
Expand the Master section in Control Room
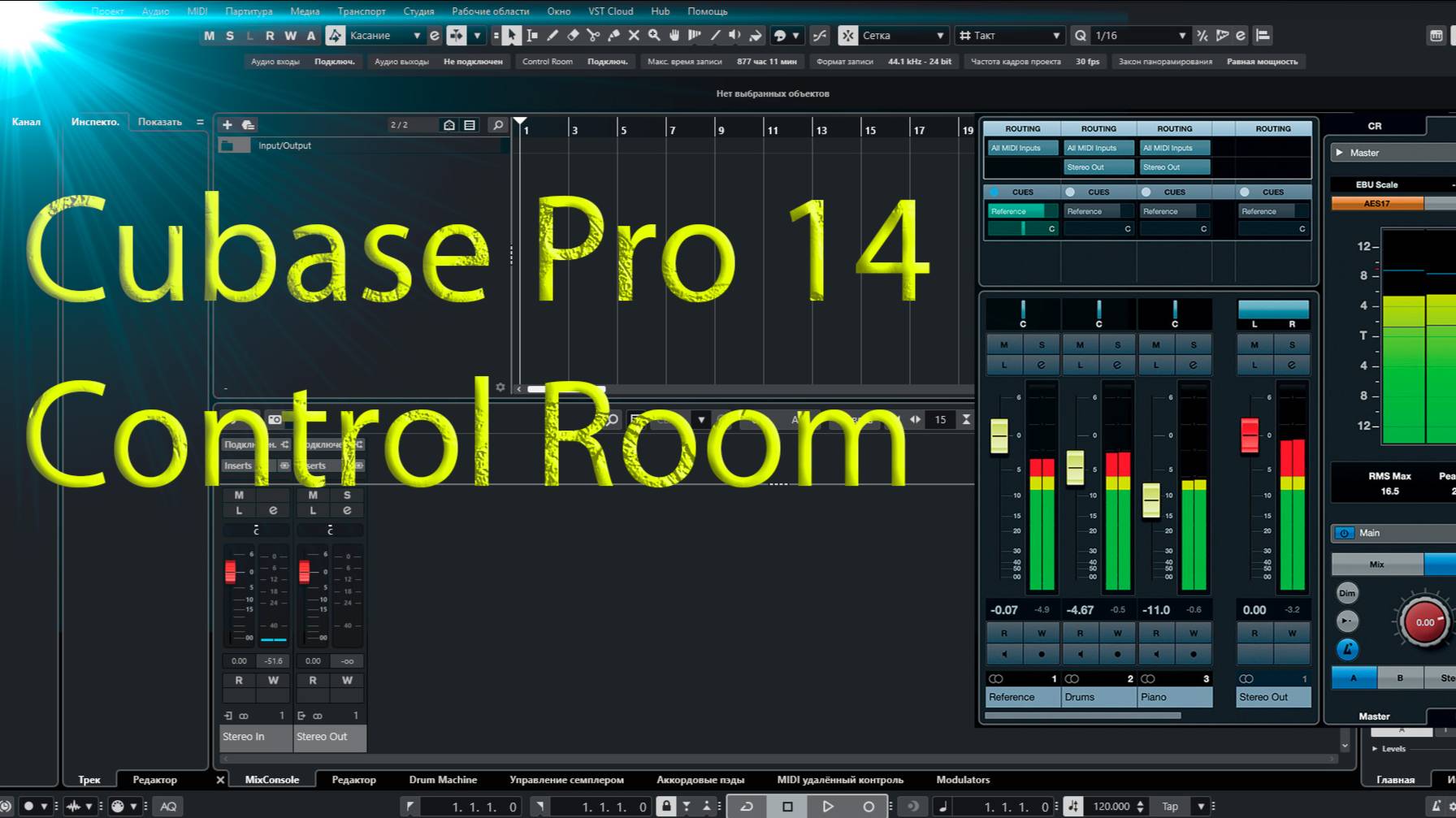(1339, 152)
